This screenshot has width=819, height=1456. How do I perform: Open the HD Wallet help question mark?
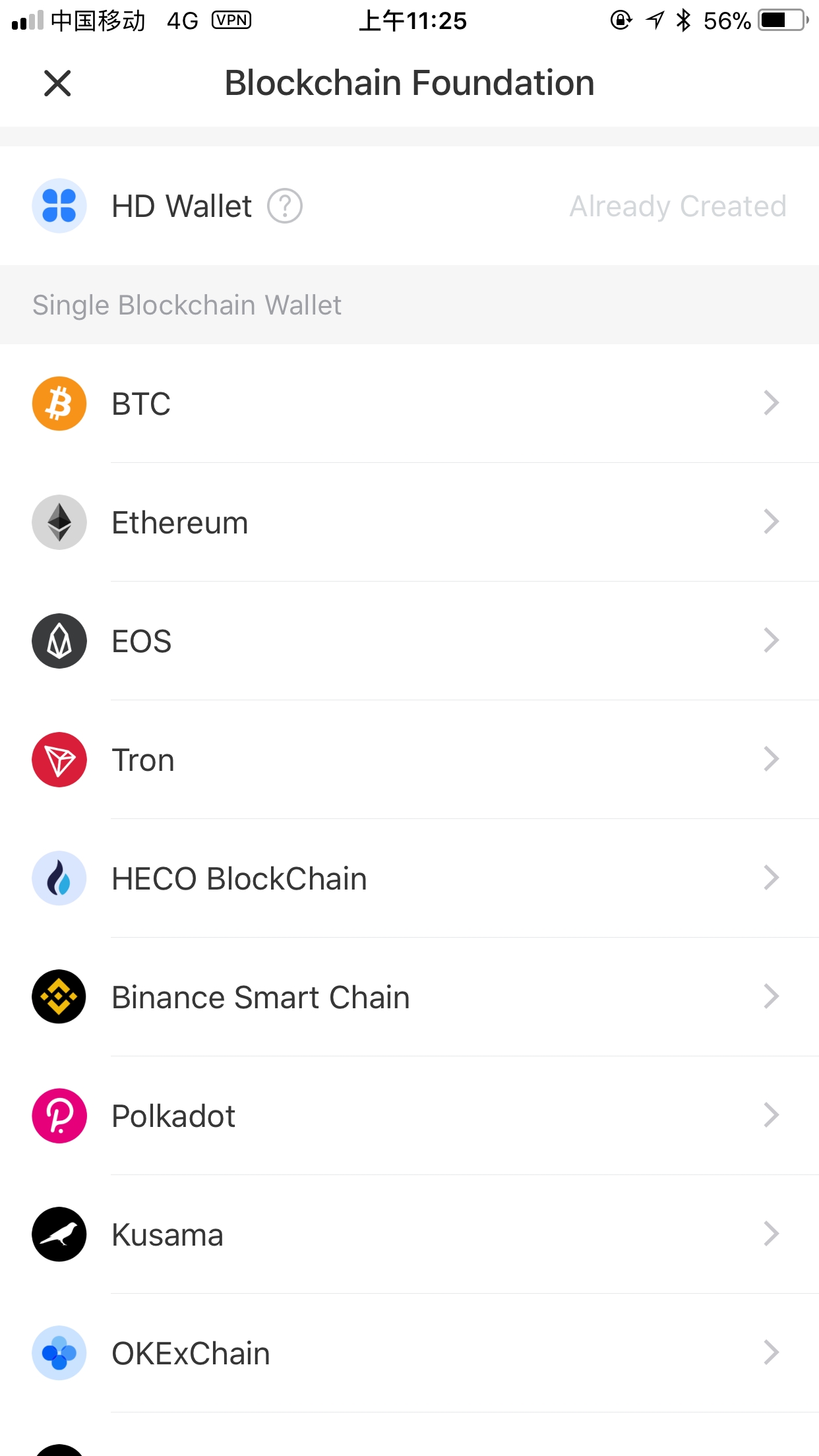click(x=285, y=206)
